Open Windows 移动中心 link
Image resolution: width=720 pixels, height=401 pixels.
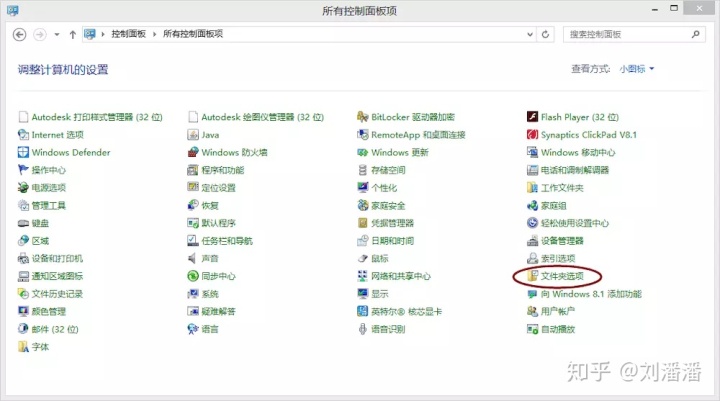pos(578,152)
